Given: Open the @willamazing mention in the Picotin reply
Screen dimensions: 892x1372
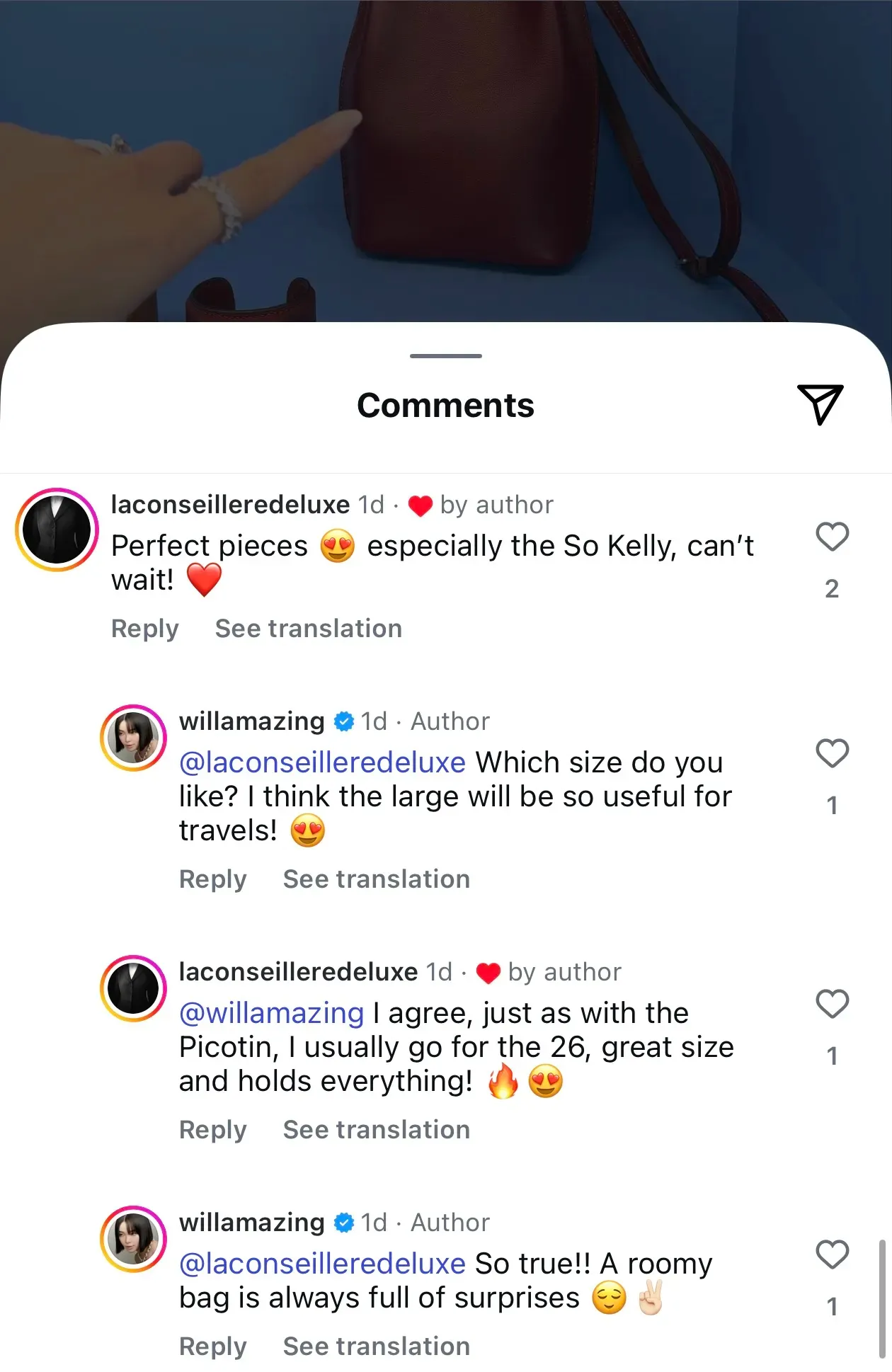Looking at the screenshot, I should click(x=272, y=1013).
